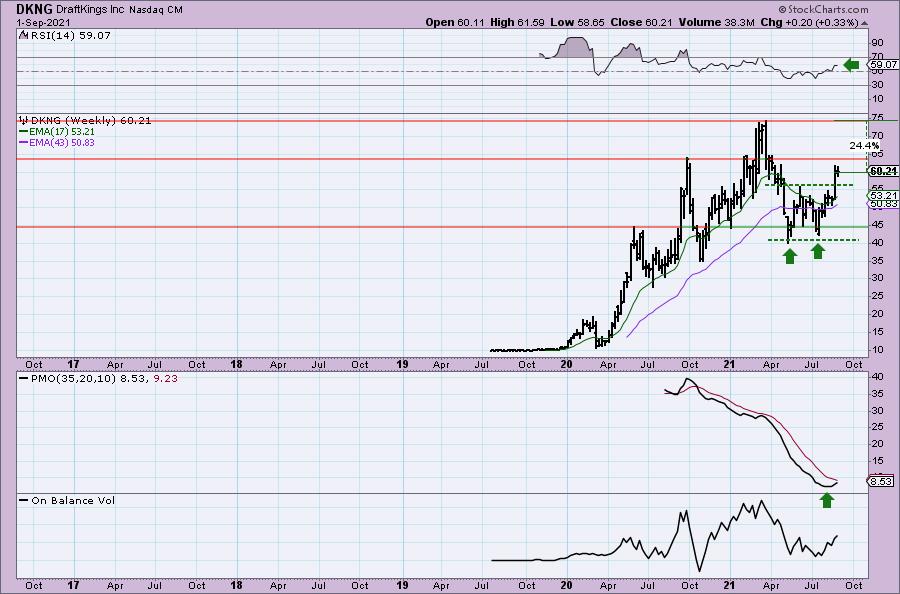The height and width of the screenshot is (594, 900).
Task: Click the 75 level on the price axis
Action: 877,118
